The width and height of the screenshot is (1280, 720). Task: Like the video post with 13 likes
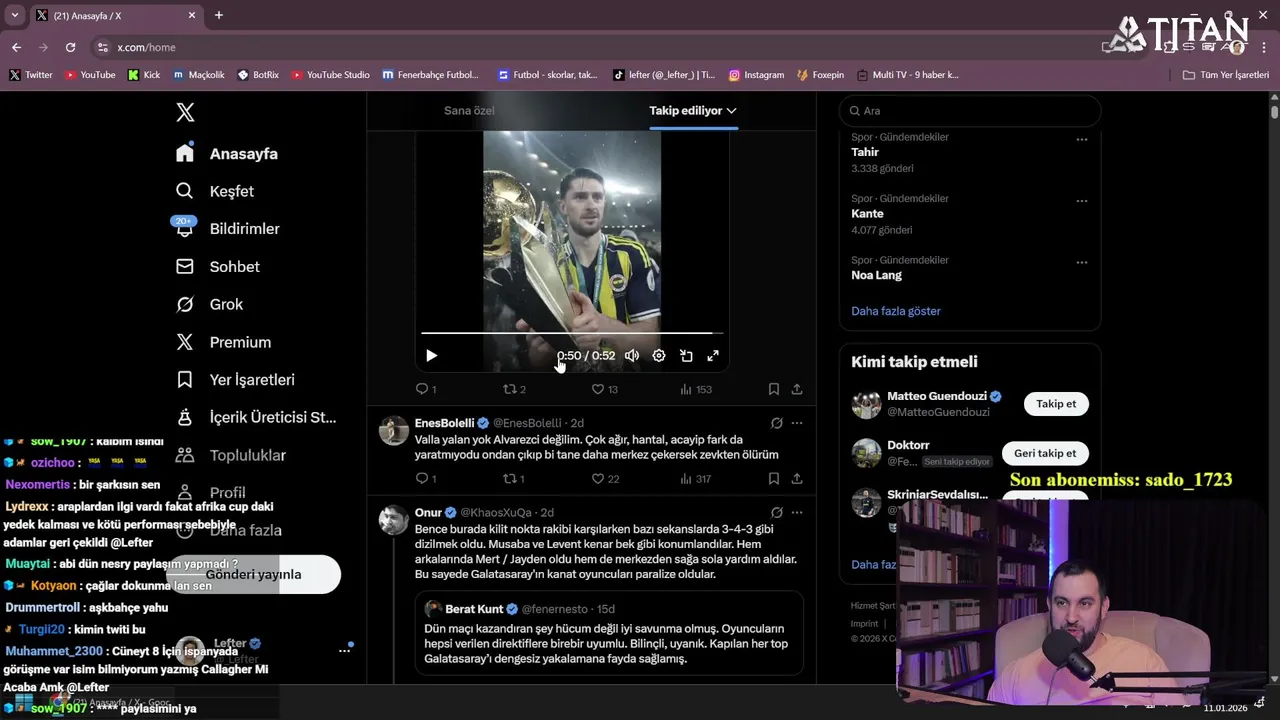pyautogui.click(x=604, y=389)
